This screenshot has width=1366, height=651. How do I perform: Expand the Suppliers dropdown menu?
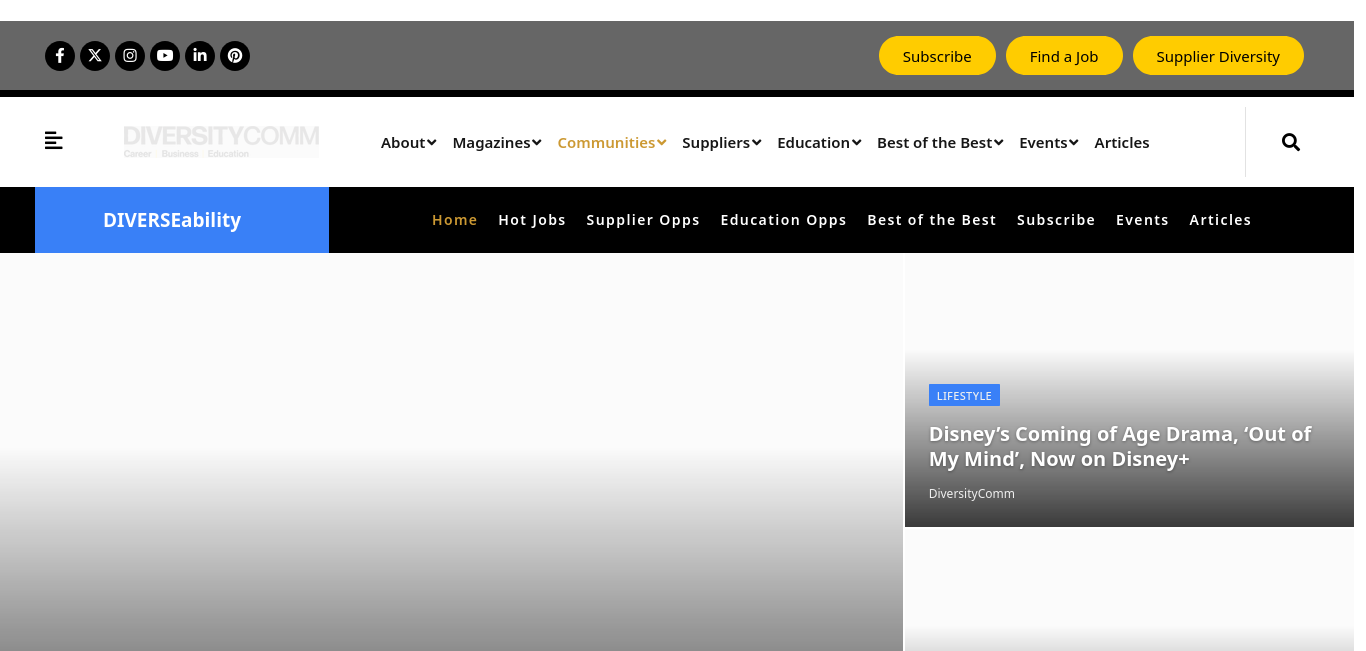pos(722,142)
